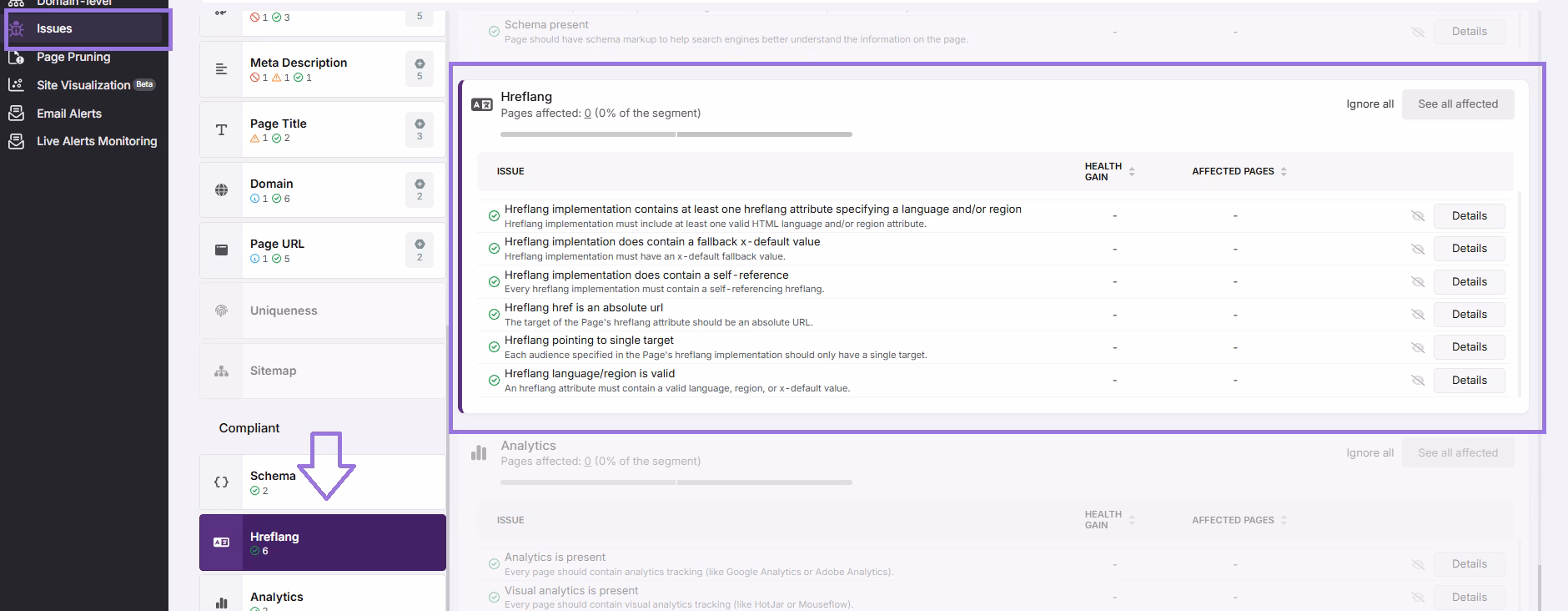The height and width of the screenshot is (611, 1568).
Task: Select the Hreflang compliant category card
Action: (x=322, y=543)
